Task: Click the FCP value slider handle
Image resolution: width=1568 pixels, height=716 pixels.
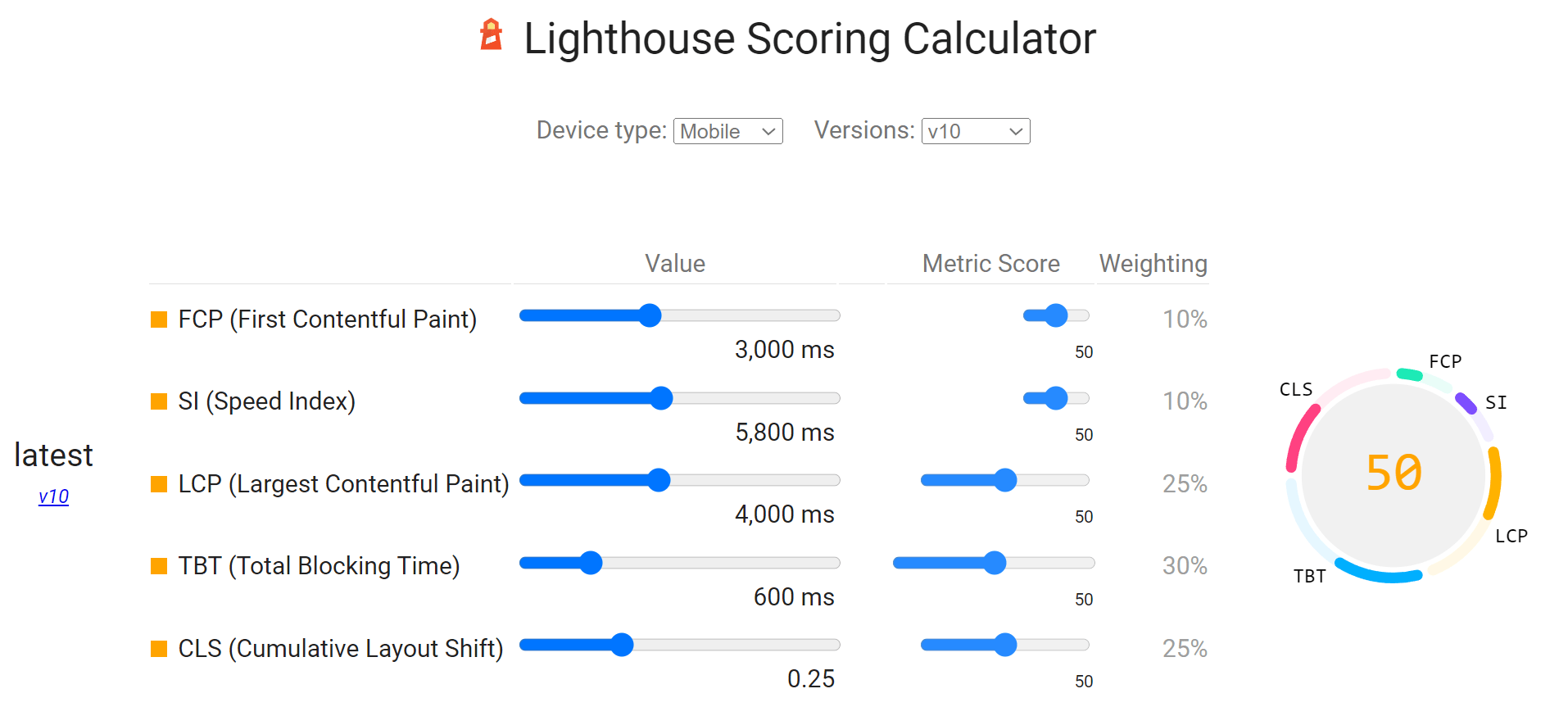Action: (x=649, y=315)
